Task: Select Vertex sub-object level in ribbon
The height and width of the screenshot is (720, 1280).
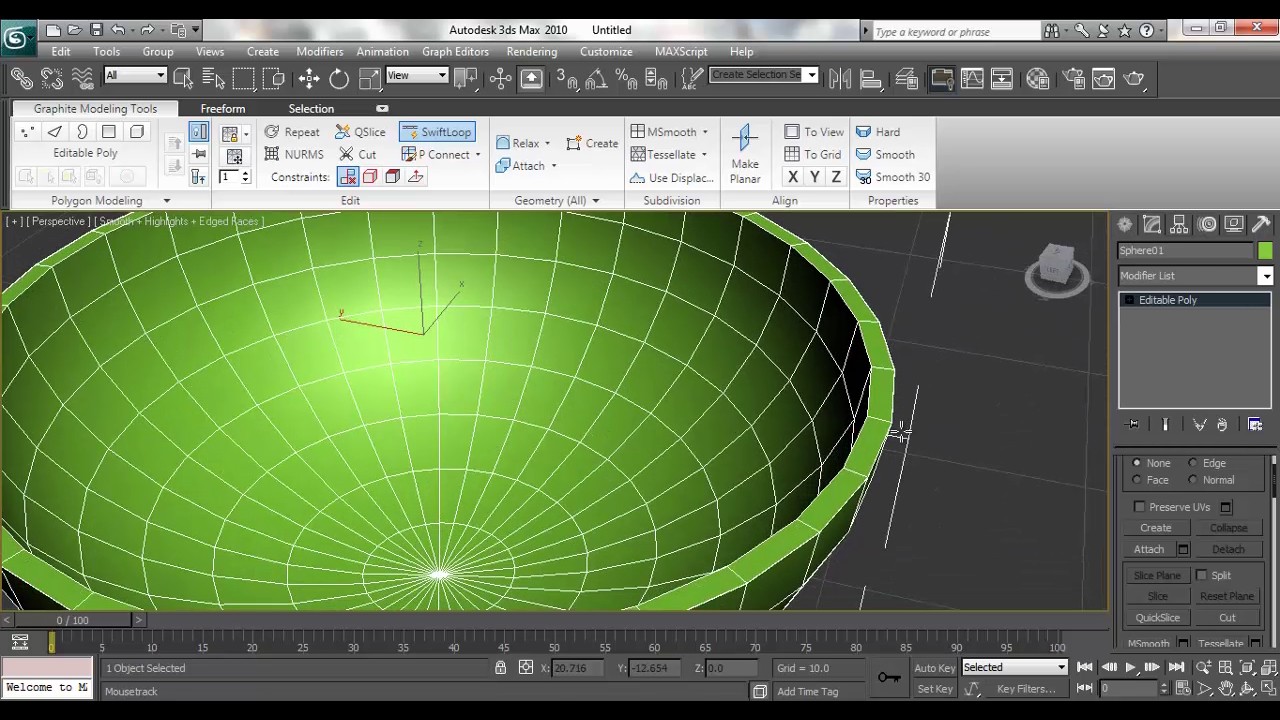Action: (x=27, y=132)
